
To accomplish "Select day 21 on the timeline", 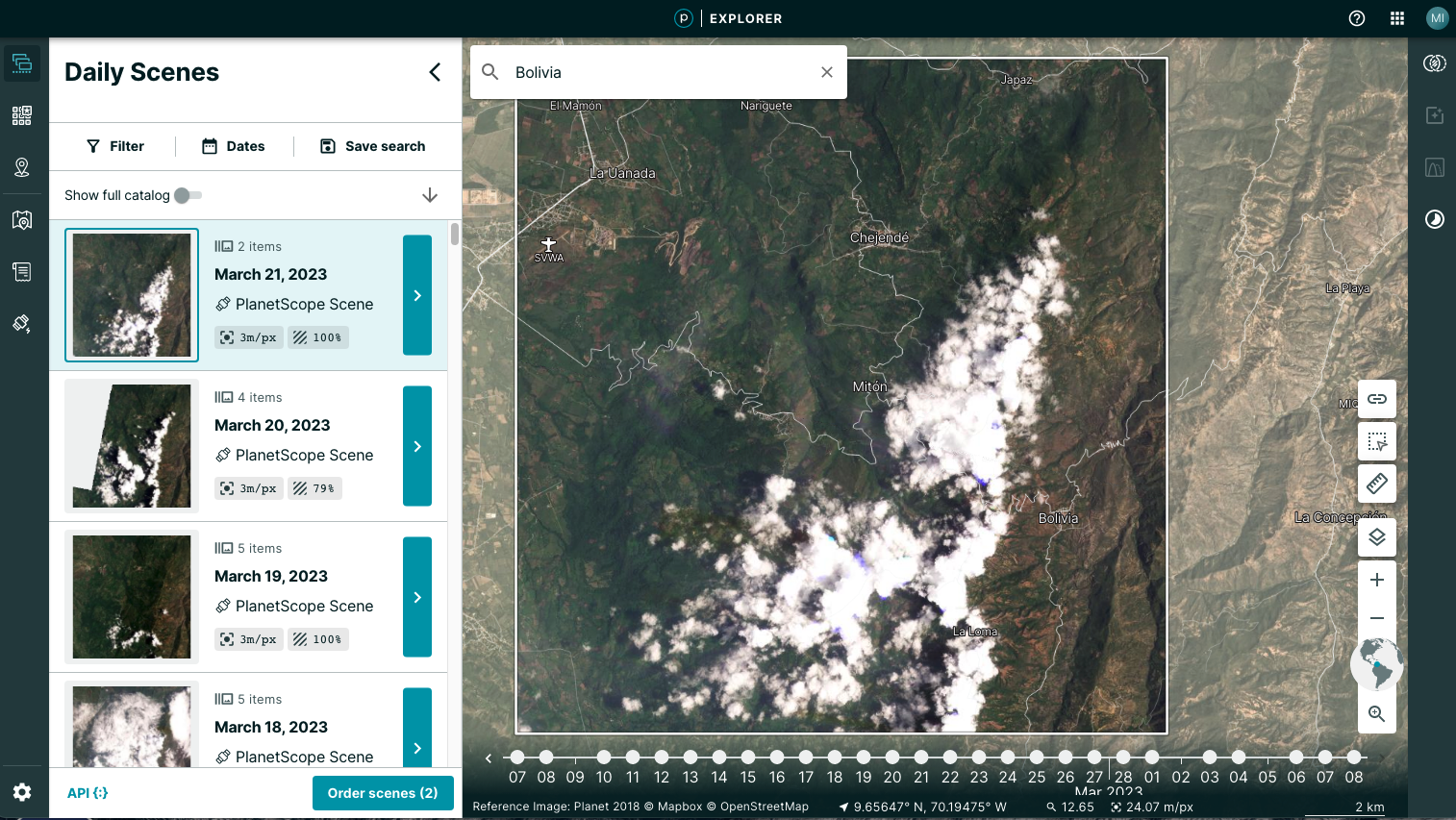I will pos(921,758).
